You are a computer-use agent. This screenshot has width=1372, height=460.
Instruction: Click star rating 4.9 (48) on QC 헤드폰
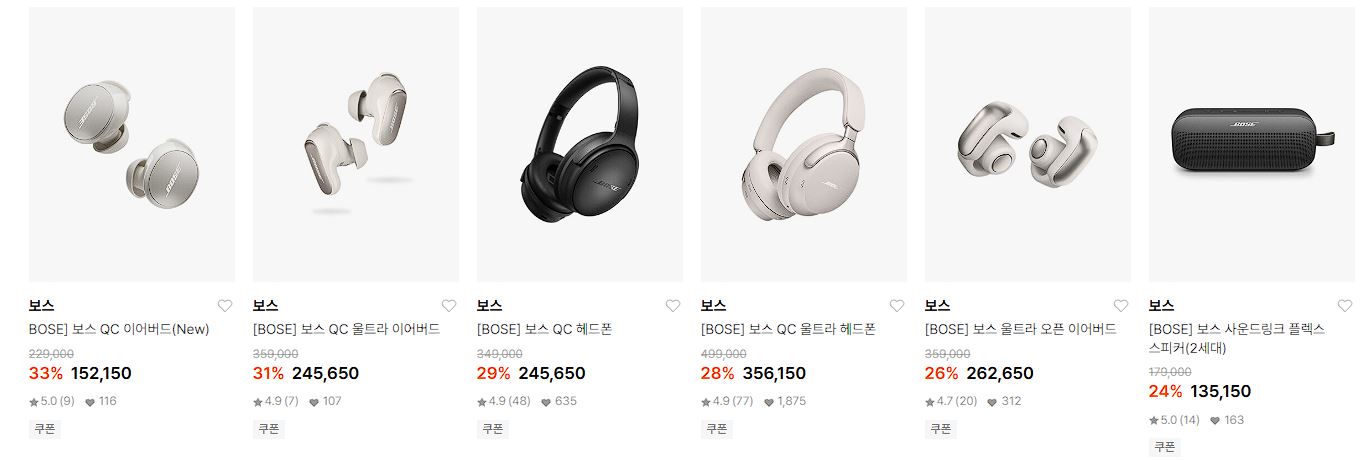[x=504, y=402]
